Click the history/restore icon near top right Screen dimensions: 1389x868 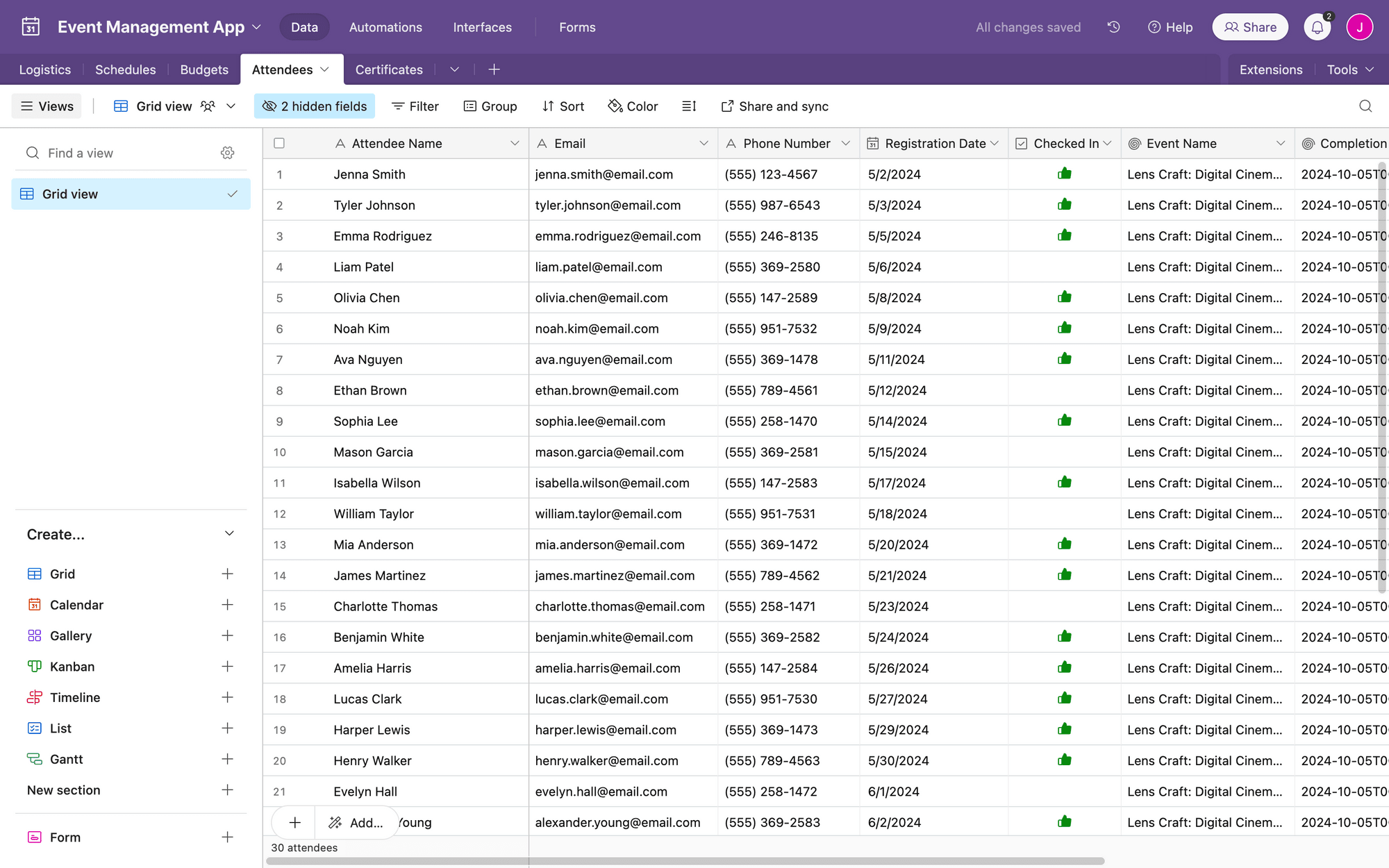point(1113,27)
